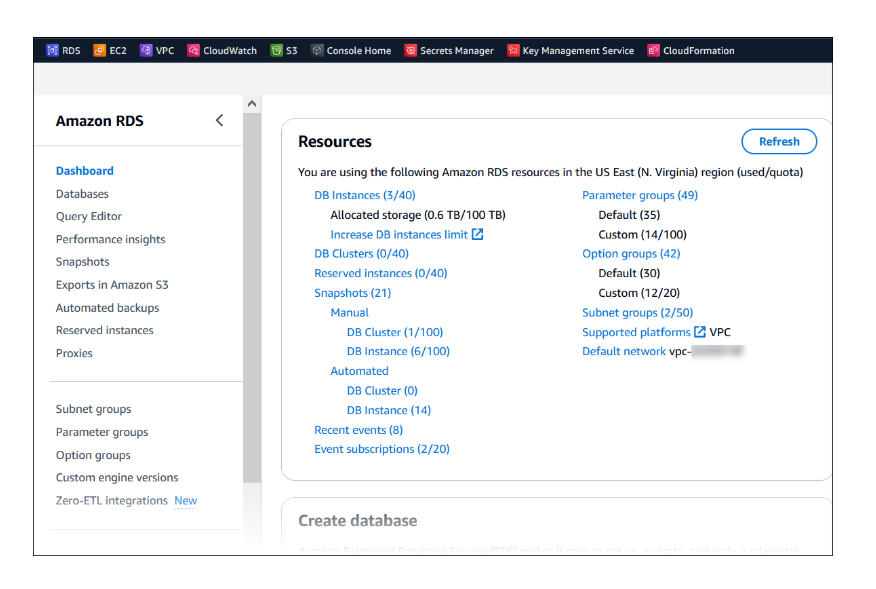Click Custom (12/20) option groups text

pyautogui.click(x=639, y=293)
